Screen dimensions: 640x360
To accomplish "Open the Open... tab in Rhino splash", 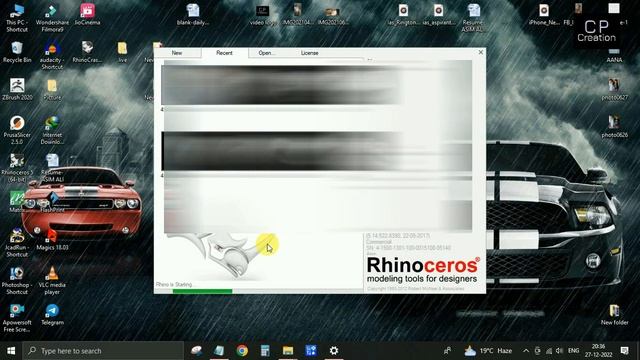I will tap(267, 53).
